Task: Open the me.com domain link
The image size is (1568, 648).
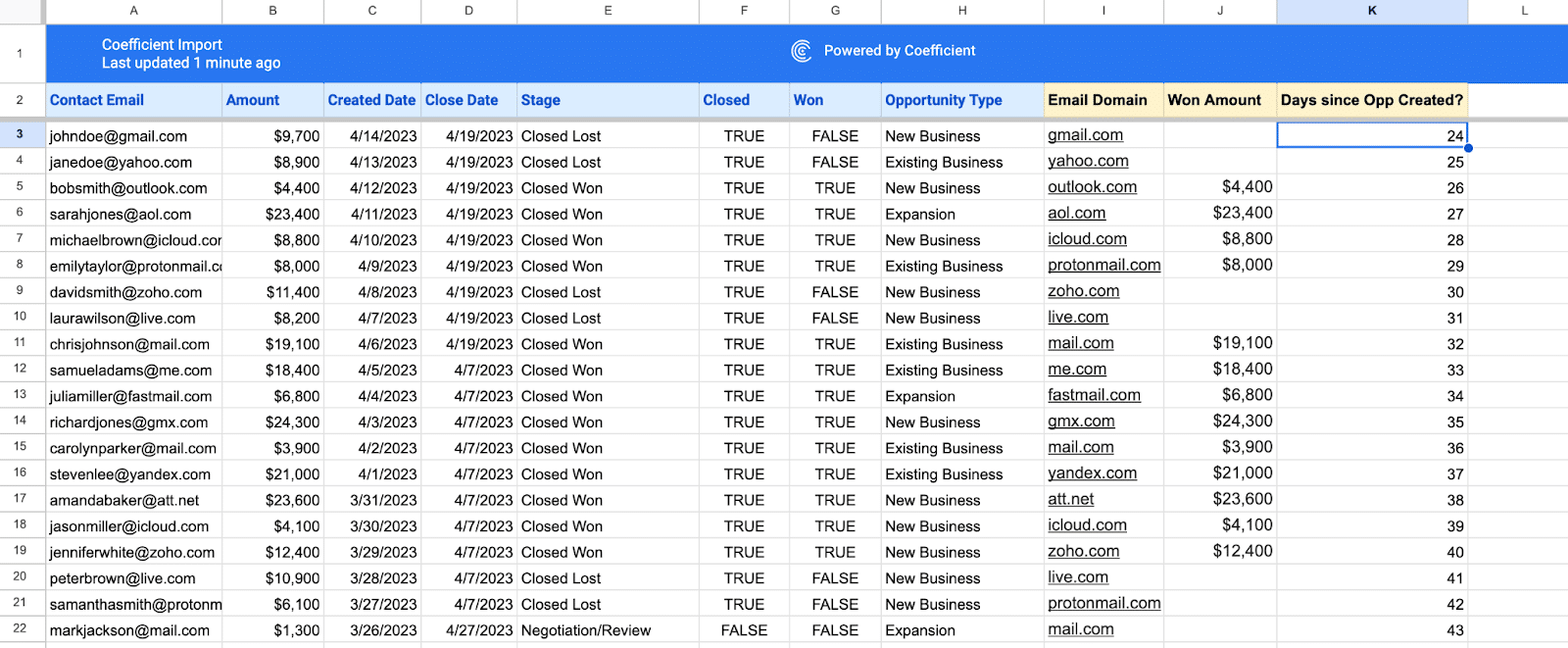Action: [x=1077, y=370]
